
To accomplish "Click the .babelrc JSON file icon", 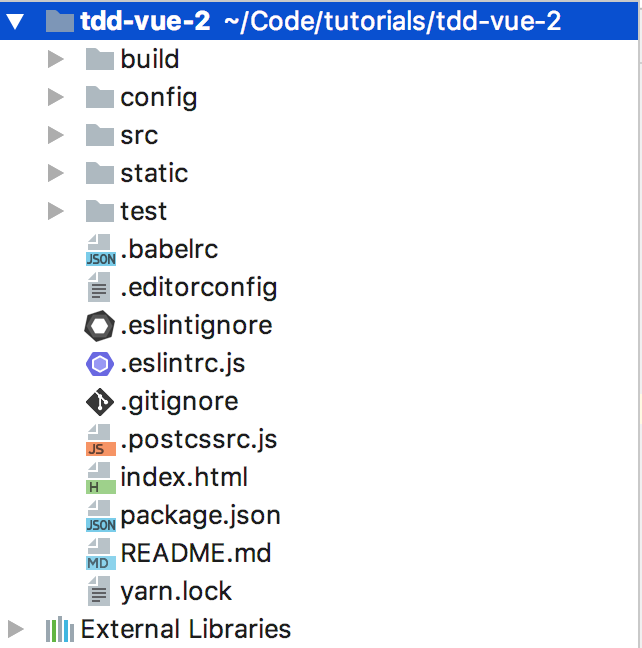I will tap(100, 250).
